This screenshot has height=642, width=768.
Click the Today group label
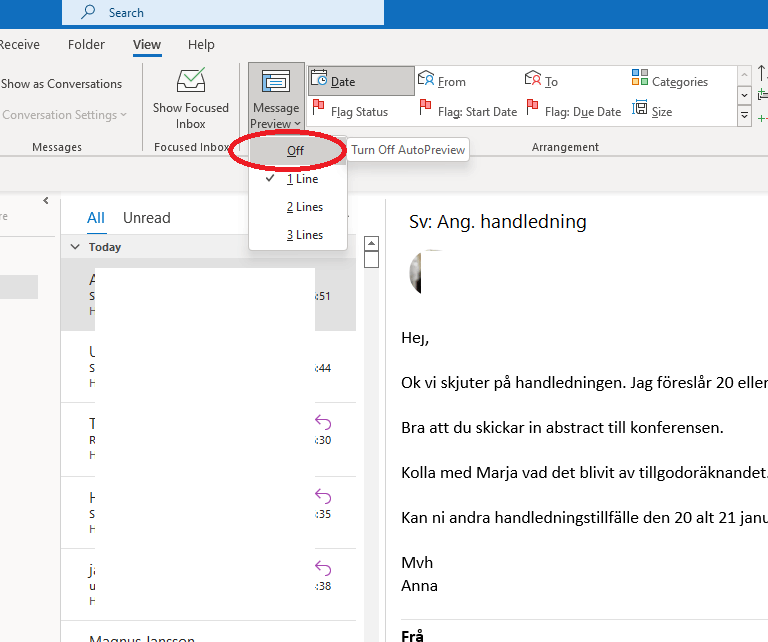(x=105, y=247)
